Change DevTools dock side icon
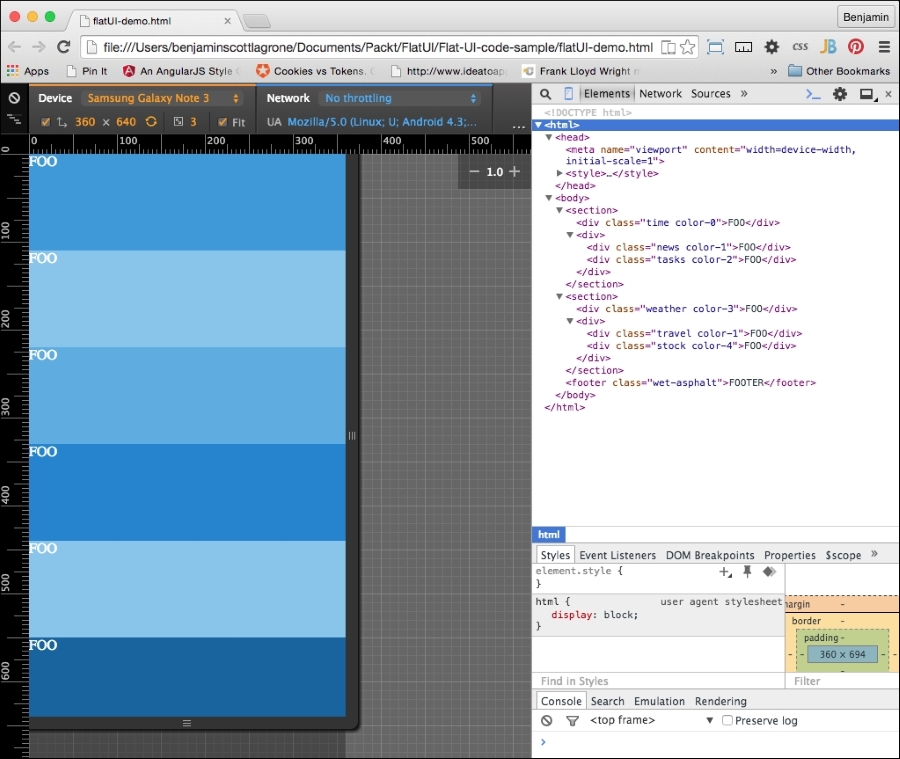Viewport: 900px width, 759px height. [866, 93]
